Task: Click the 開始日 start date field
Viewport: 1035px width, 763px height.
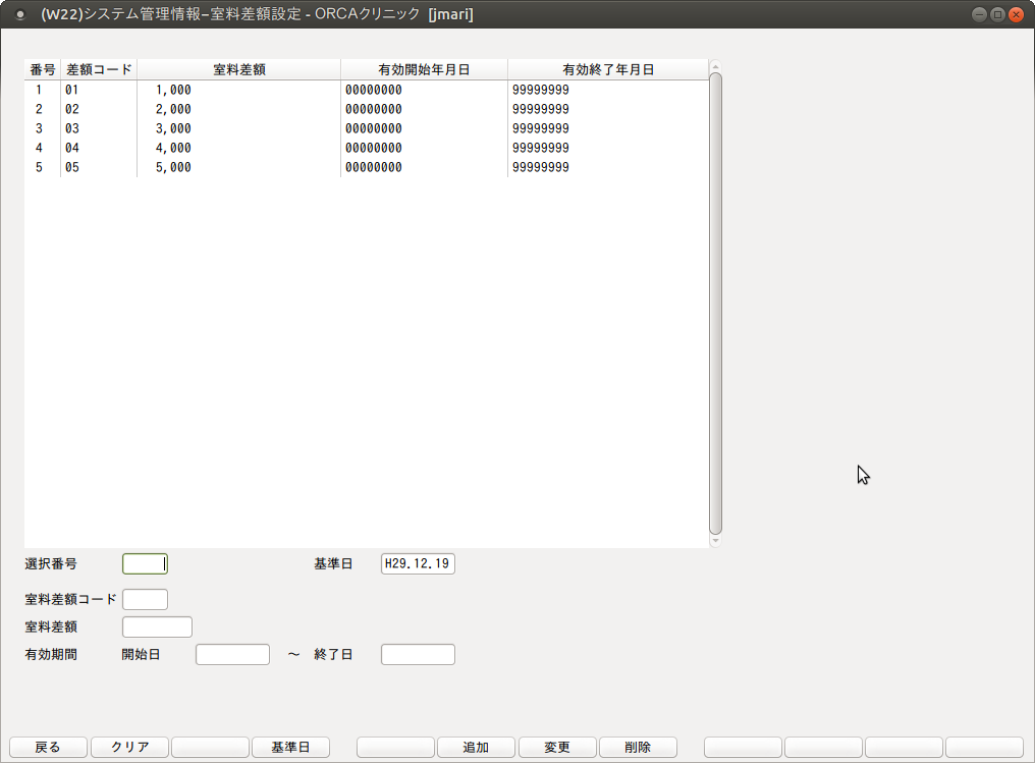Action: tap(232, 655)
